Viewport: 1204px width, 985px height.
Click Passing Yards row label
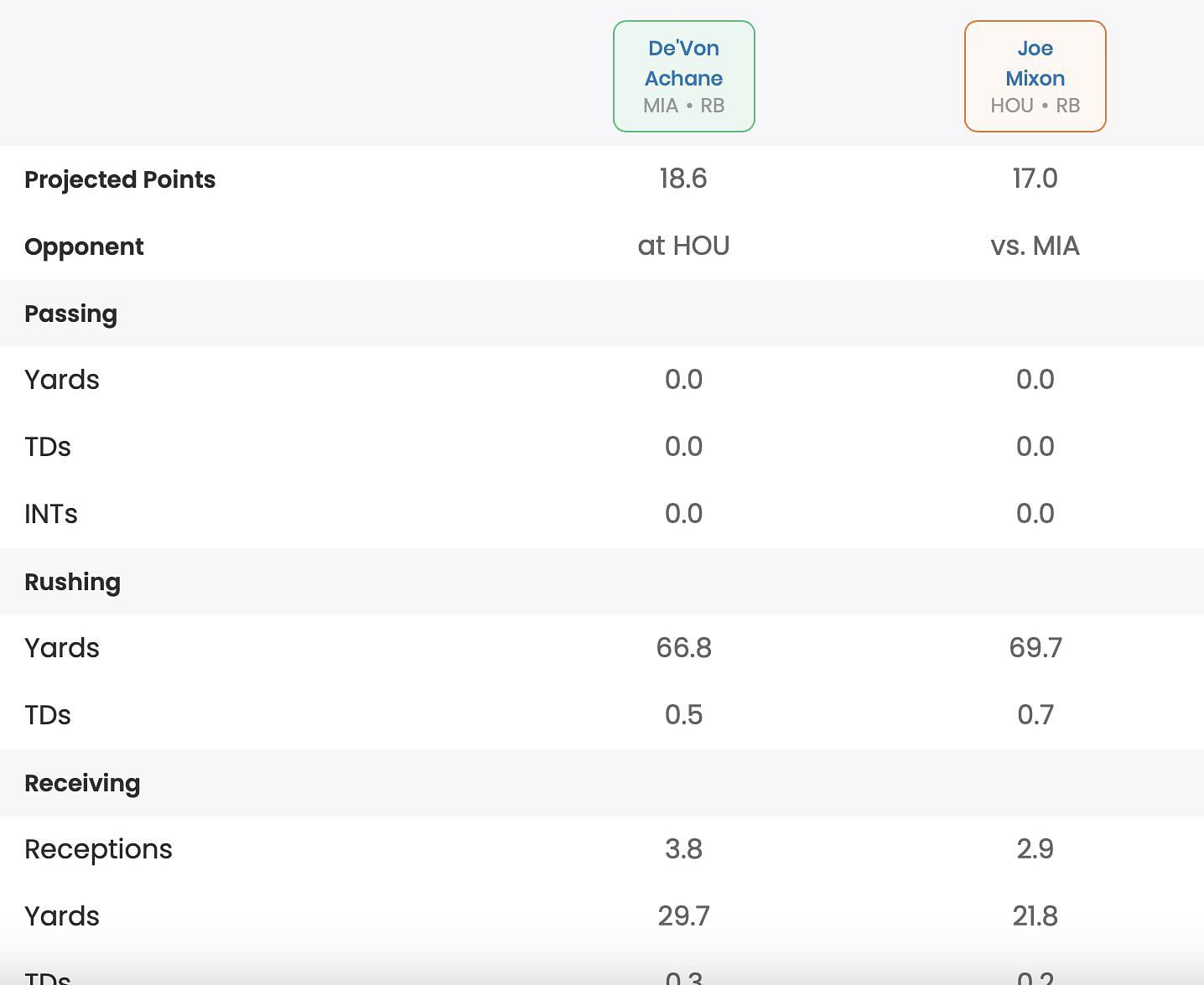[x=62, y=380]
